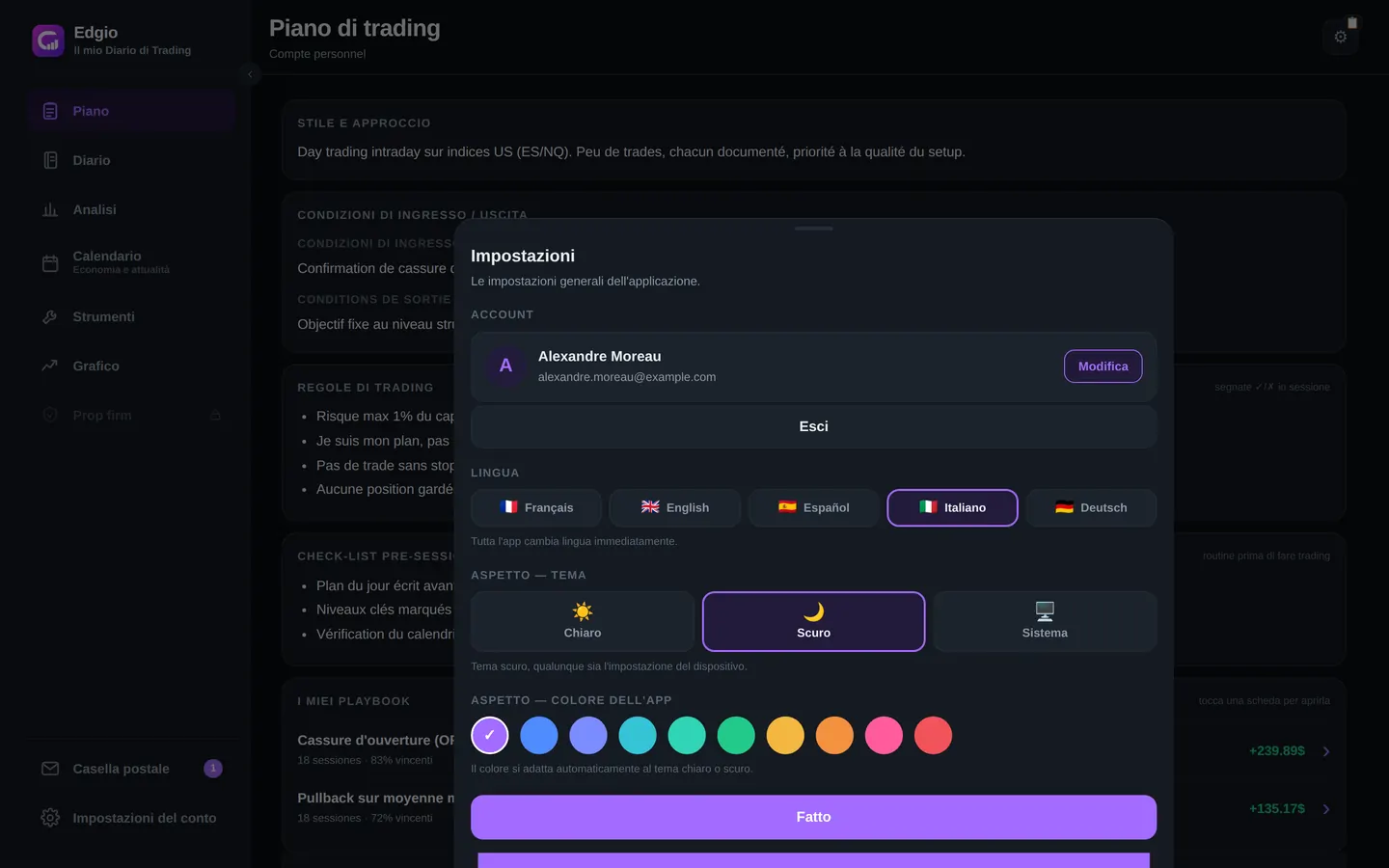Click the settings gear in the header
The width and height of the screenshot is (1389, 868).
pyautogui.click(x=1341, y=37)
